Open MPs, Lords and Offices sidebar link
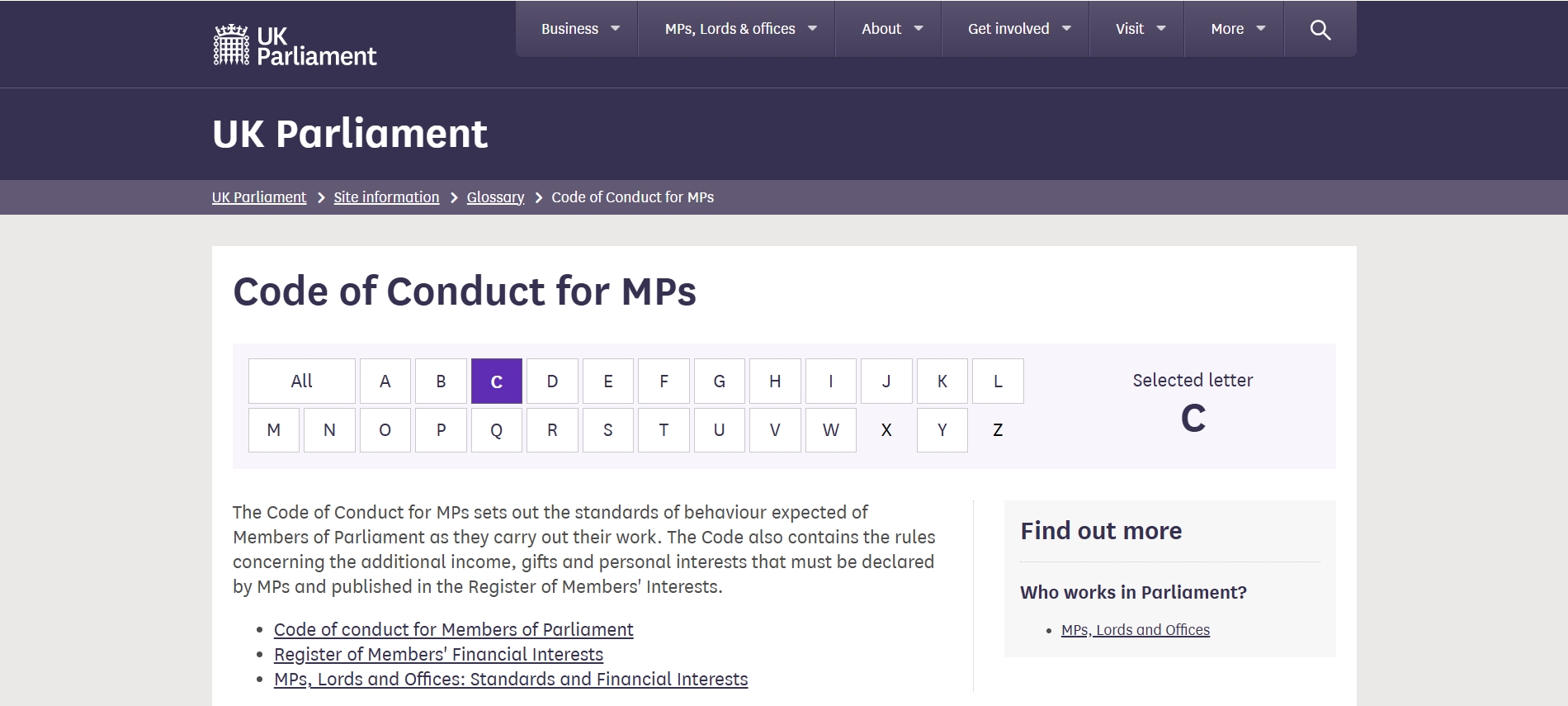1568x706 pixels. pyautogui.click(x=1136, y=630)
